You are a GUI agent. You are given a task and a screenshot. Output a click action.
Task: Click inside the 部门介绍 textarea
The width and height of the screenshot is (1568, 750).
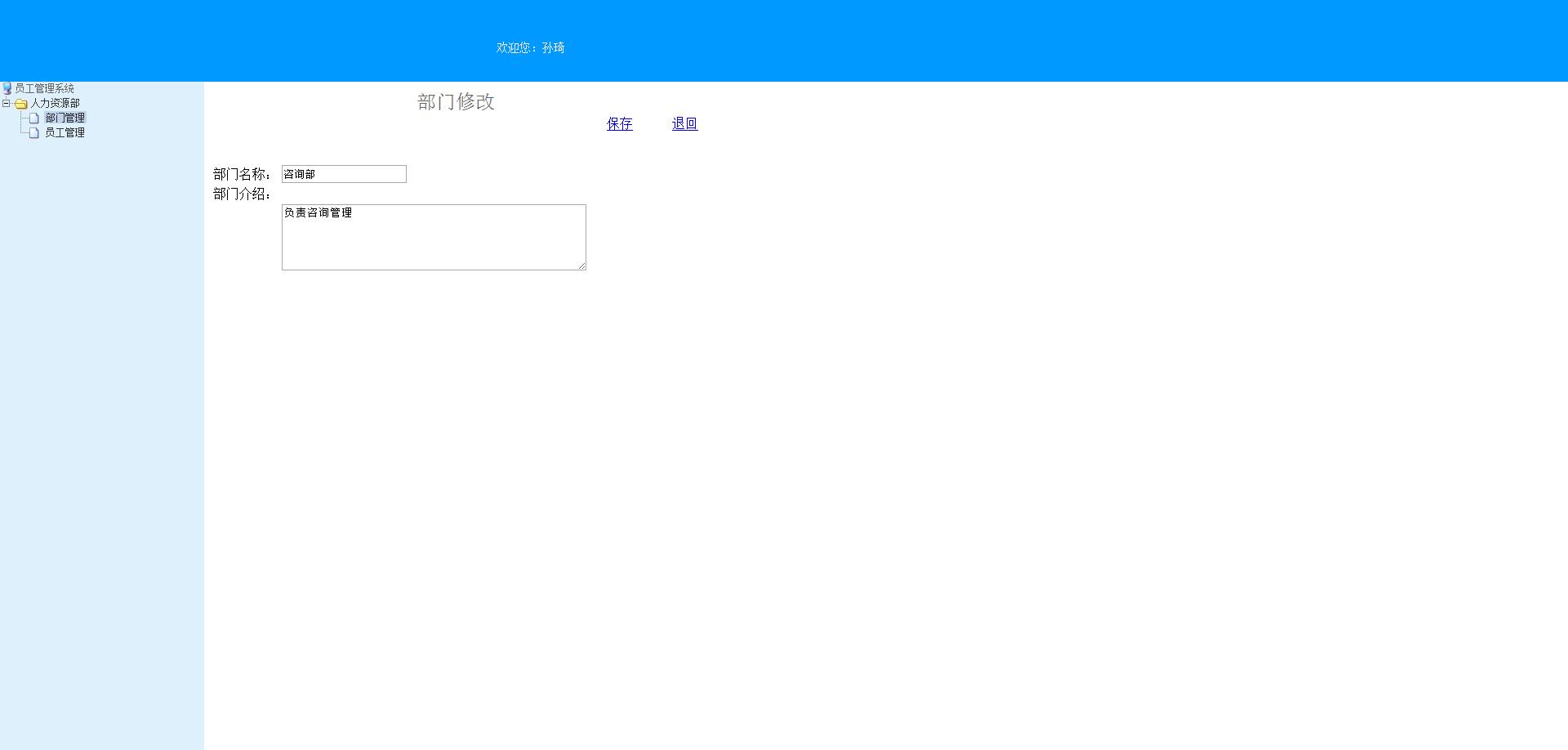[433, 237]
